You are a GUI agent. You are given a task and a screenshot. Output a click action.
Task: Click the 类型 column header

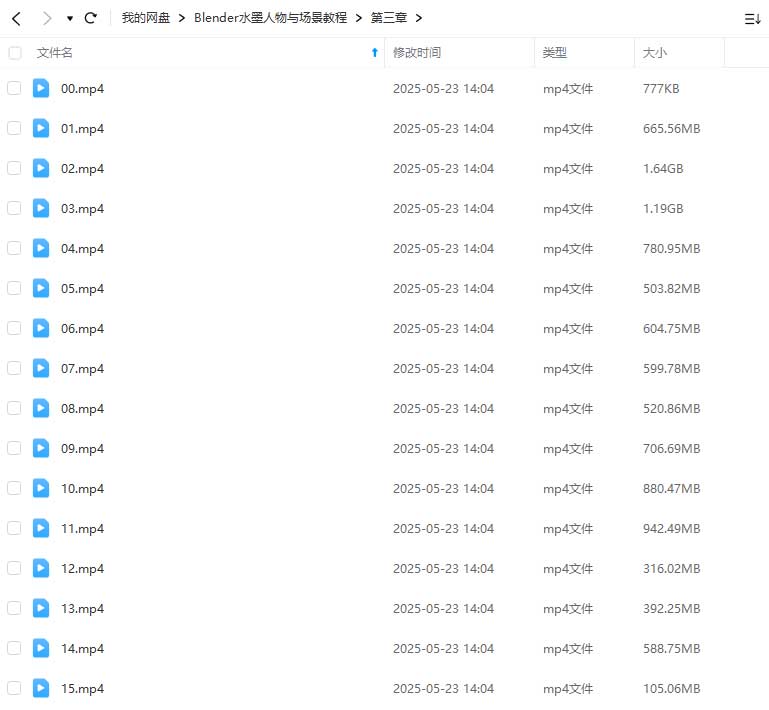[x=555, y=53]
